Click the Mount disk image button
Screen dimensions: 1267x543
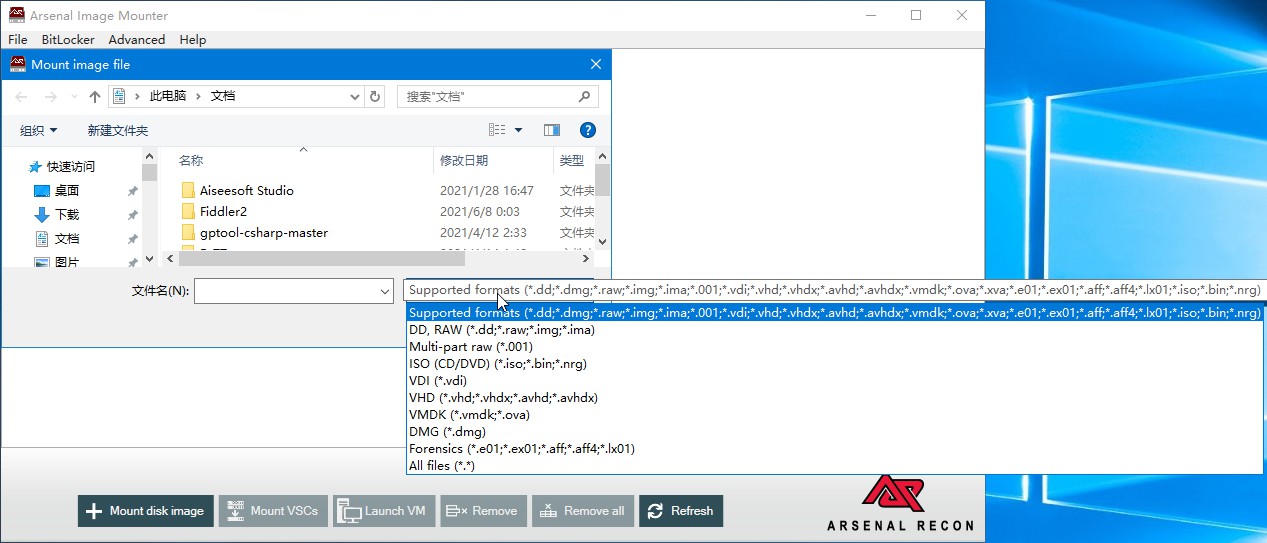(146, 511)
